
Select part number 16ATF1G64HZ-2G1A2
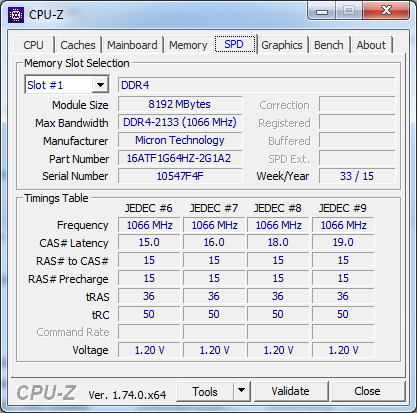(180, 158)
